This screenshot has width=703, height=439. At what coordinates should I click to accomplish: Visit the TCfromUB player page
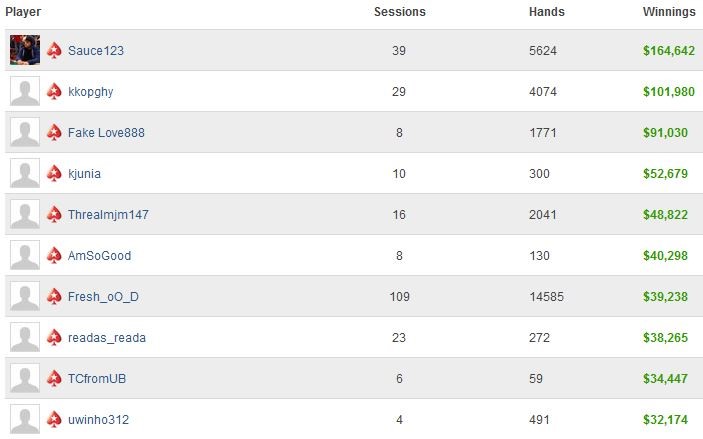click(97, 379)
